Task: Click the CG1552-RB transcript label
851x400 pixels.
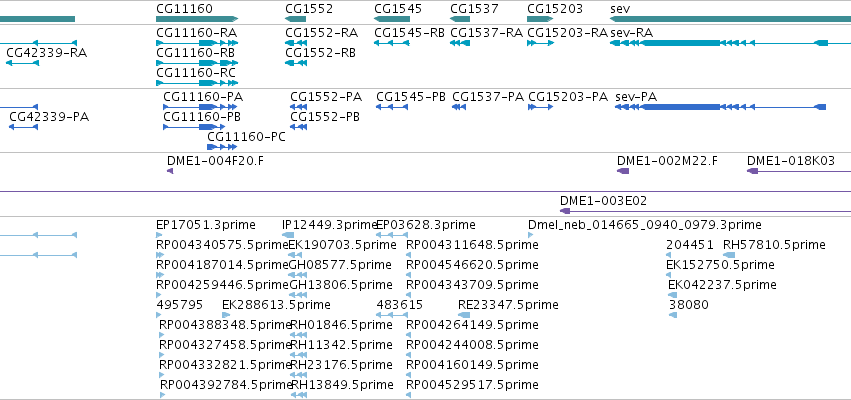Action: click(321, 53)
